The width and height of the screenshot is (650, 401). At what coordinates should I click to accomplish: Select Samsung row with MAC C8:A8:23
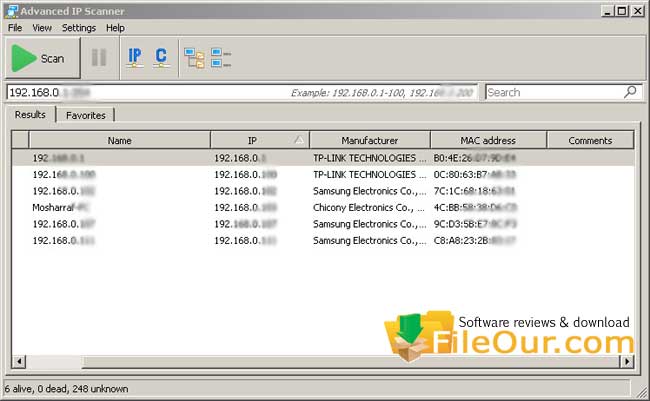[323, 241]
